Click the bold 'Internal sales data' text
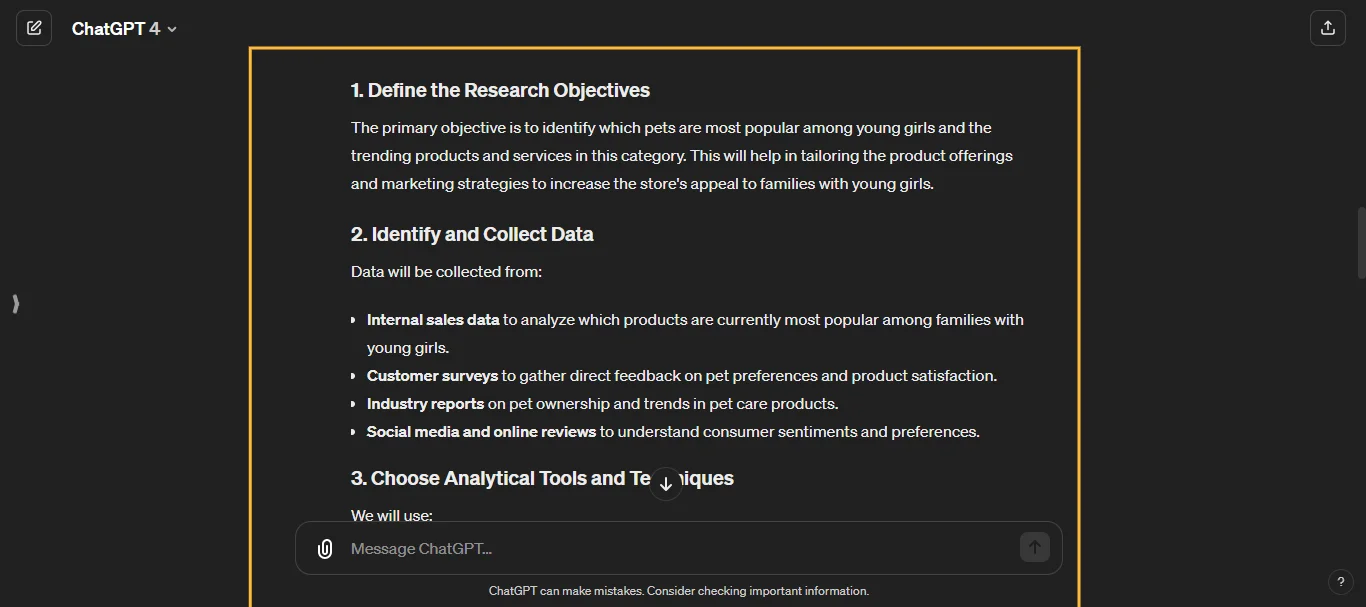This screenshot has width=1366, height=607. [432, 320]
